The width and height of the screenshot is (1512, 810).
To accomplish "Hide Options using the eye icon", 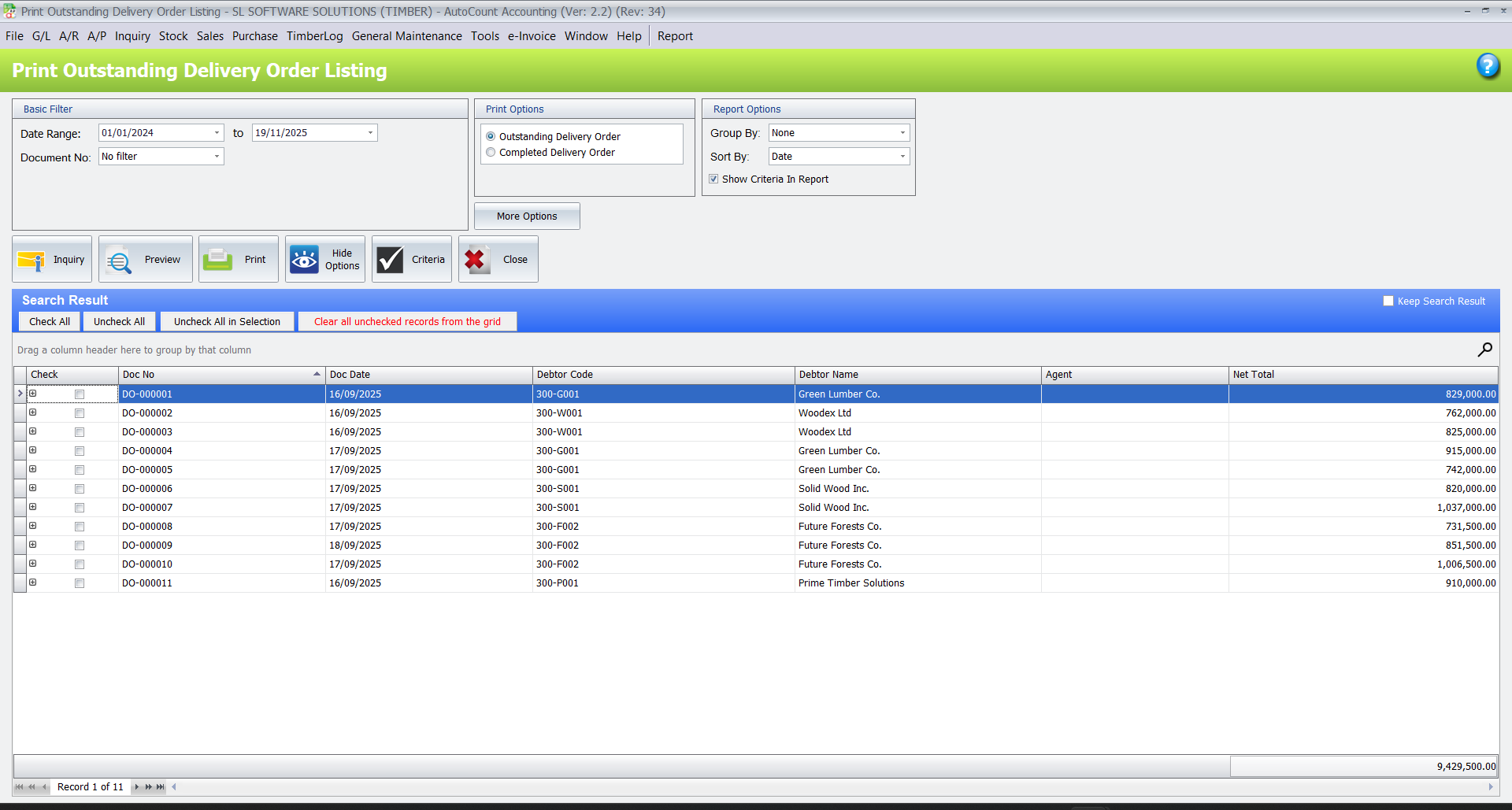I will [324, 259].
